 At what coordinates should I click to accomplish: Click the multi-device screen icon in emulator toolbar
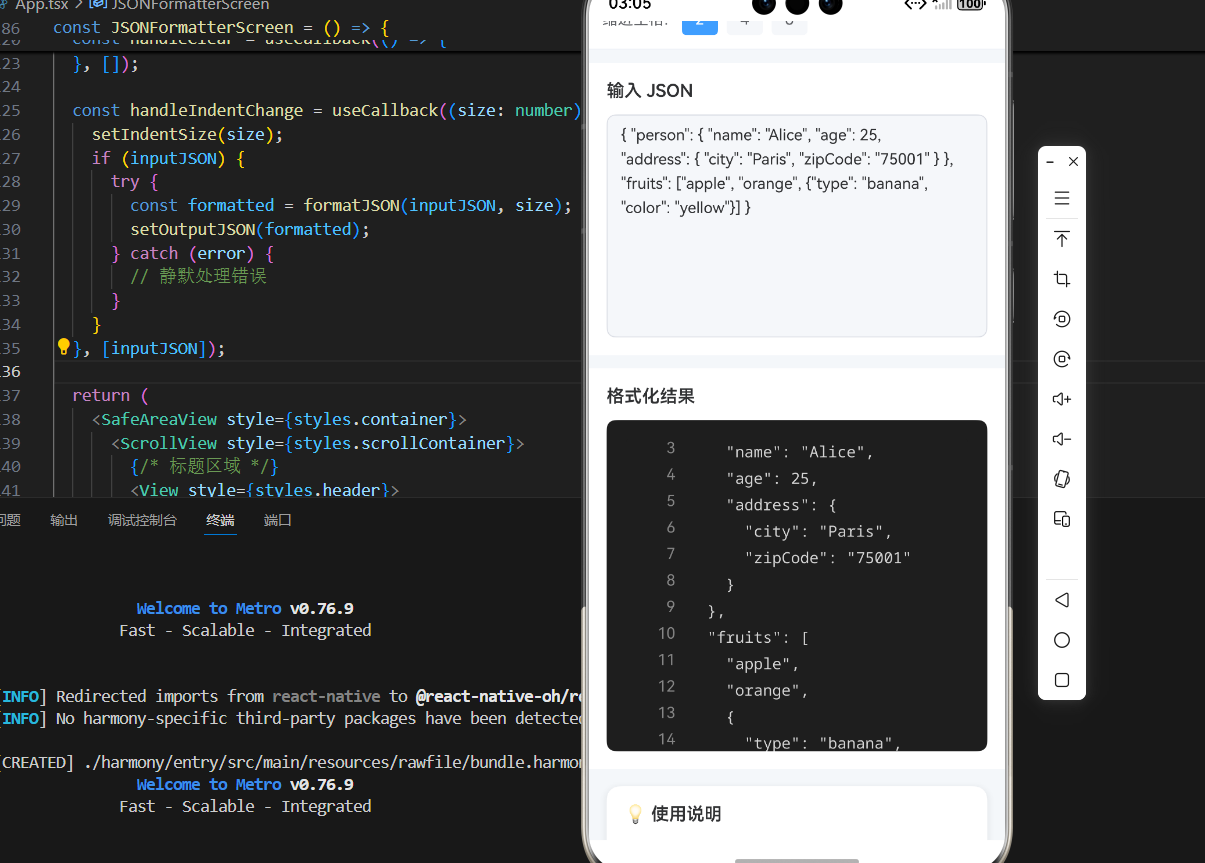tap(1062, 519)
